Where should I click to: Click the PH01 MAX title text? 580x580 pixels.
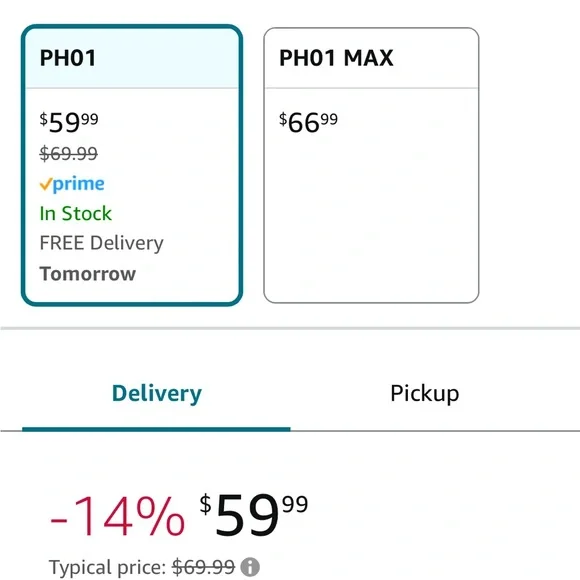pyautogui.click(x=336, y=58)
